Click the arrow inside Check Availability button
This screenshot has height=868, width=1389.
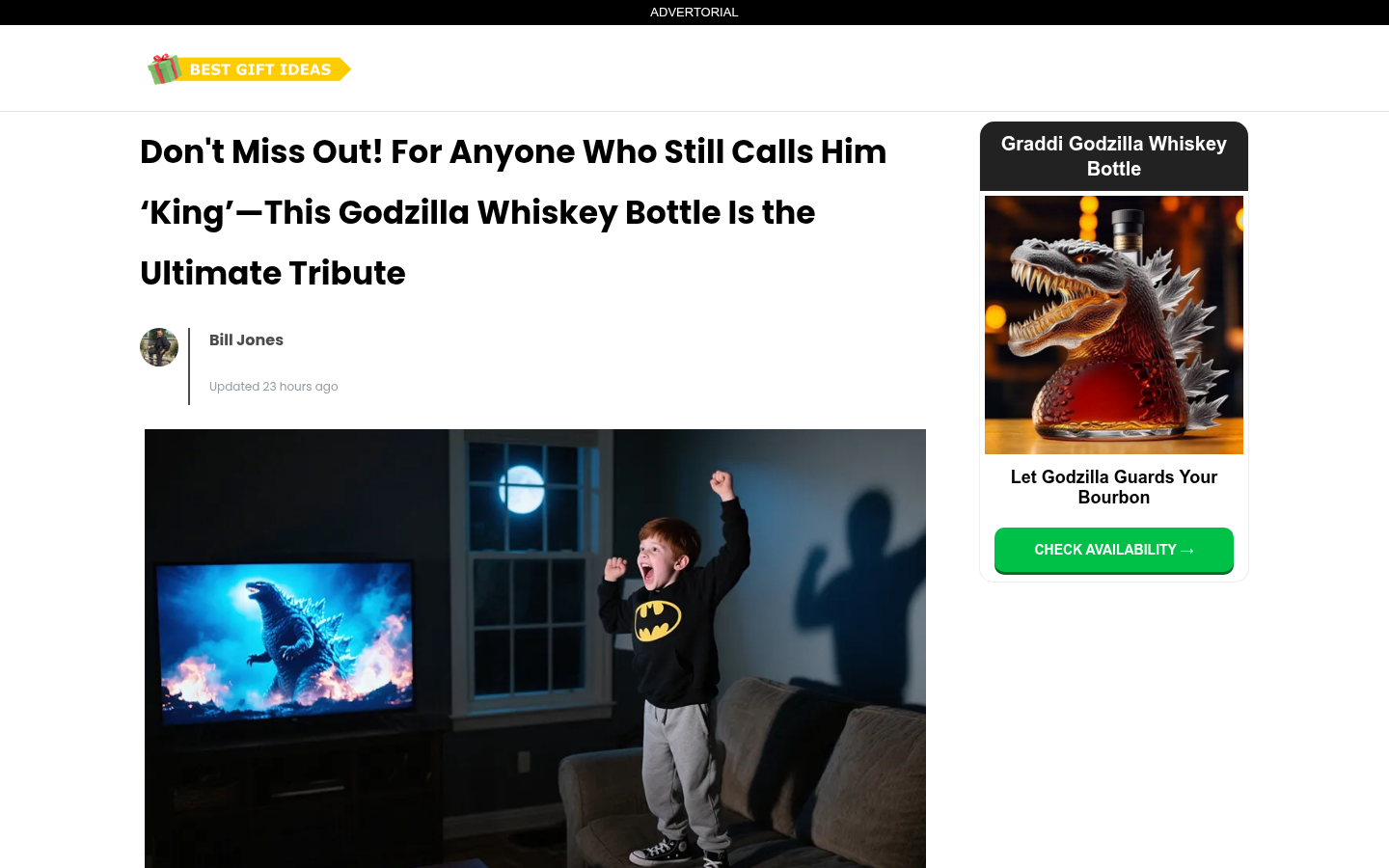(x=1187, y=551)
